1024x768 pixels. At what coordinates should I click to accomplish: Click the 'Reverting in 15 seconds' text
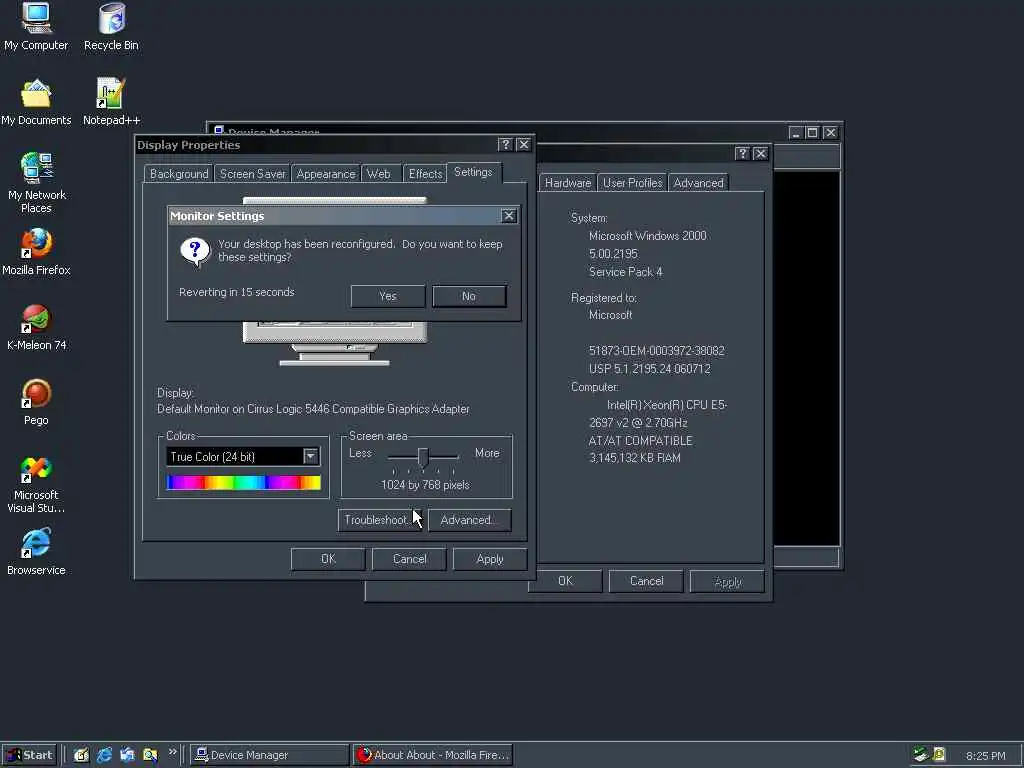pyautogui.click(x=236, y=292)
